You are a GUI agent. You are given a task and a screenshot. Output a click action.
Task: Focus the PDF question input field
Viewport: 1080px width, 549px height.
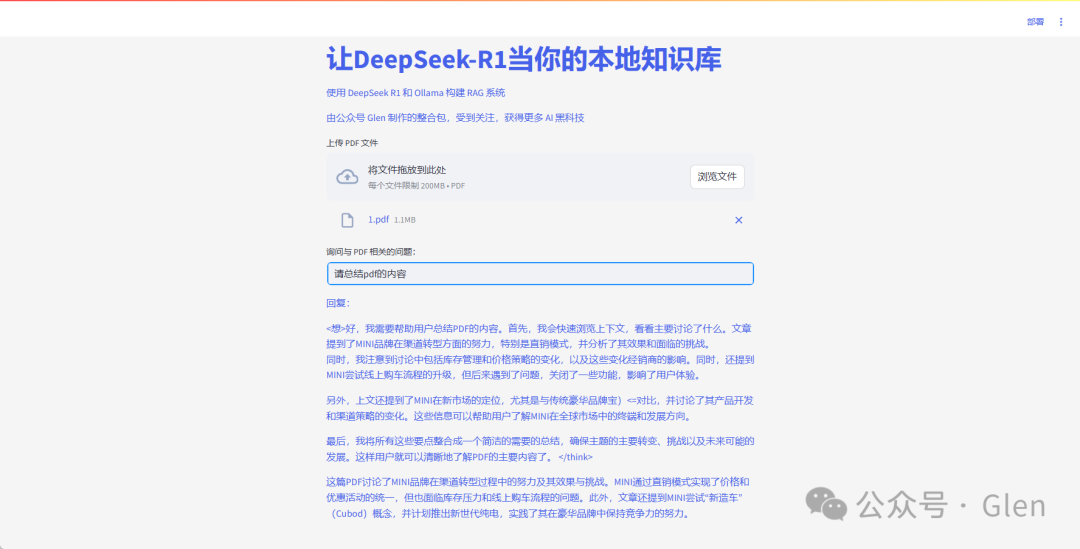tap(540, 273)
